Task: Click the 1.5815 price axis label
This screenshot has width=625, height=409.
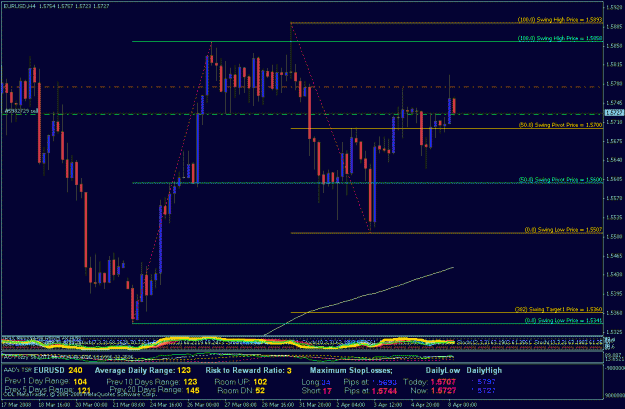Action: pyautogui.click(x=614, y=64)
